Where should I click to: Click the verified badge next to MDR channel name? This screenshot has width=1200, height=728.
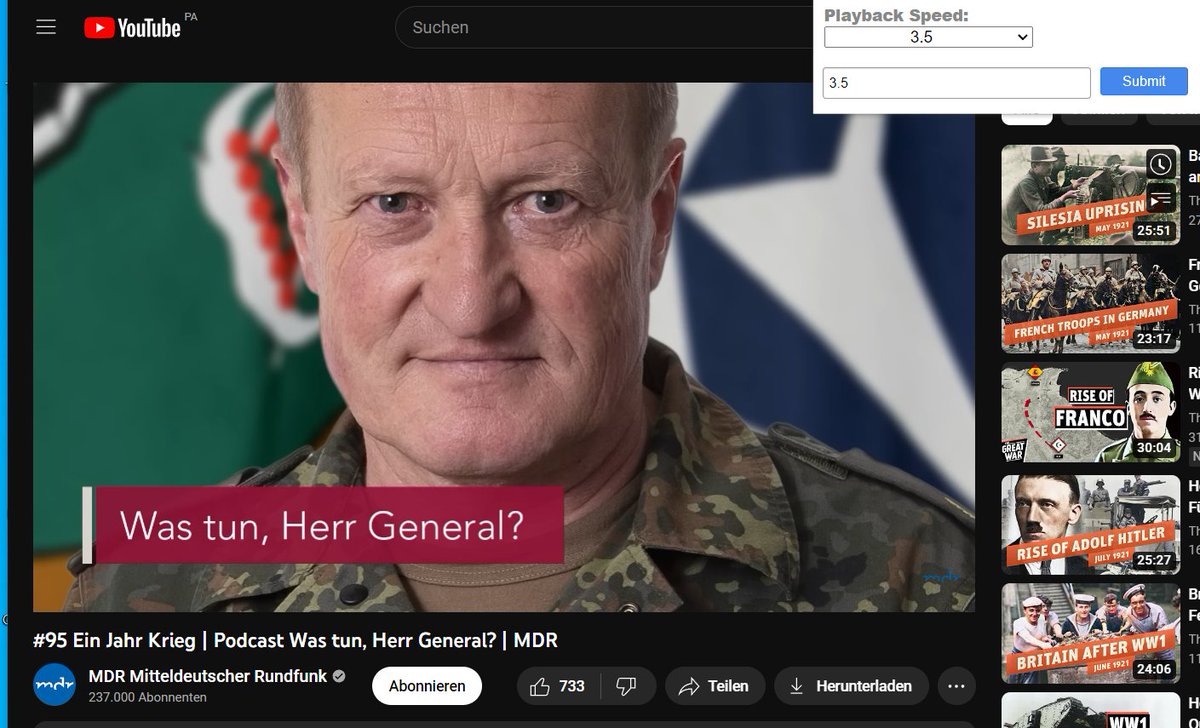pyautogui.click(x=339, y=676)
